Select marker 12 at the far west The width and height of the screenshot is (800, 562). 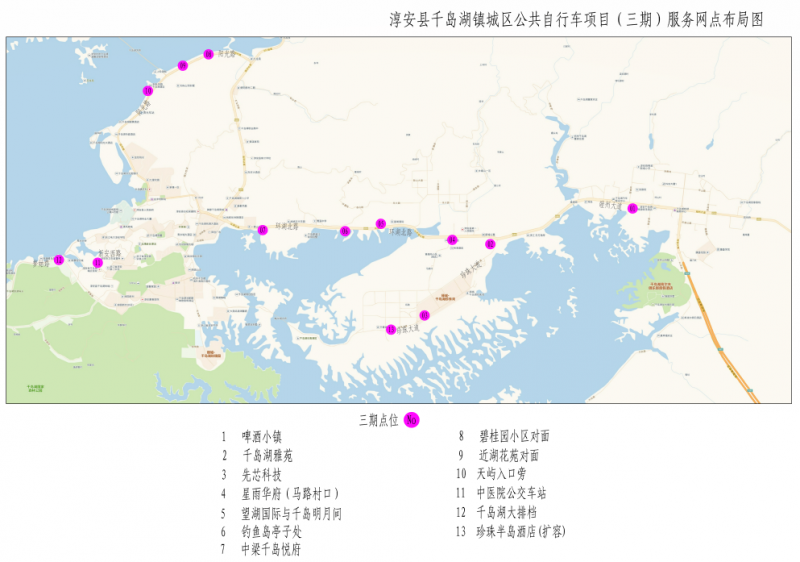click(x=59, y=260)
